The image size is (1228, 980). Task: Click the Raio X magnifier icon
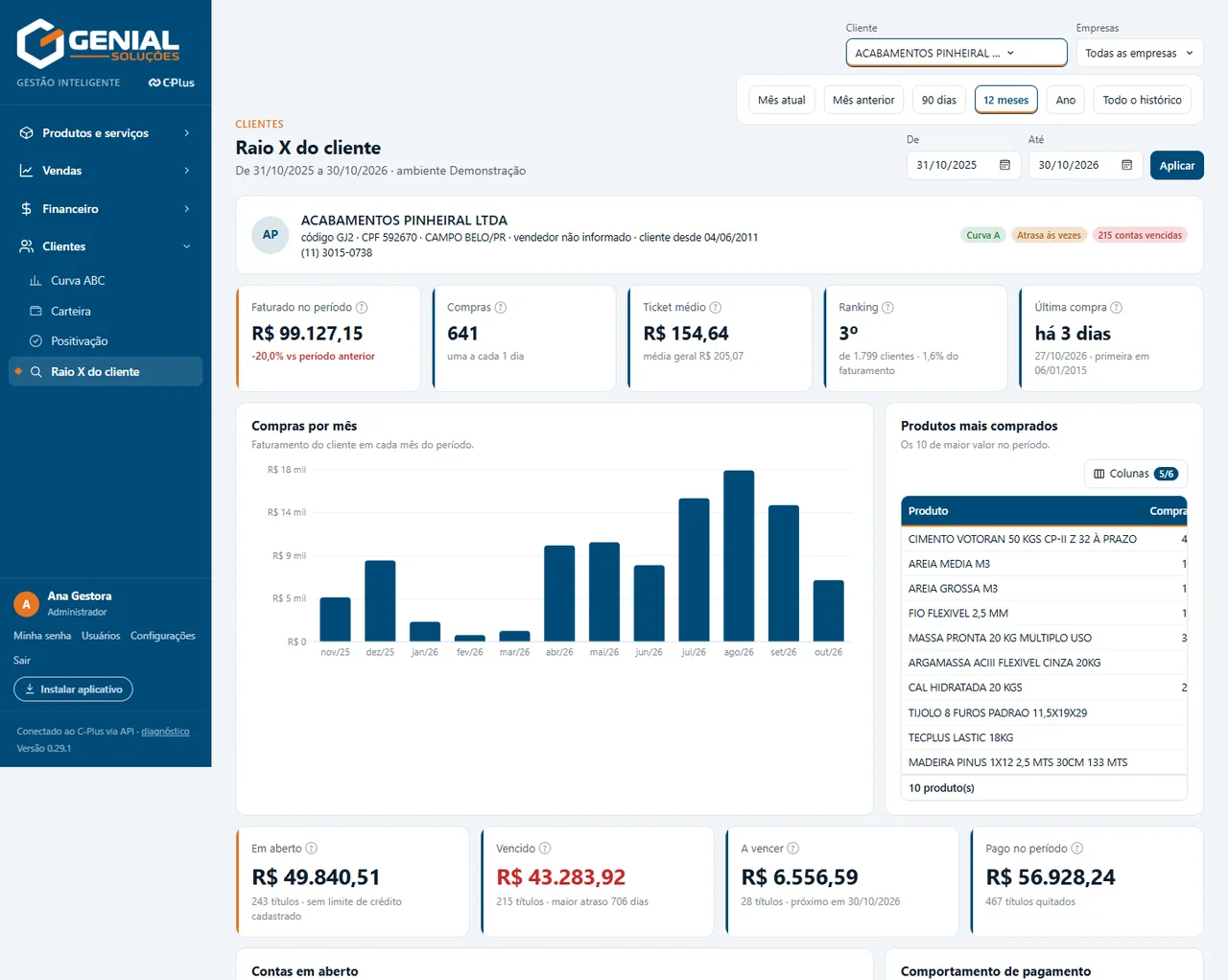coord(35,372)
